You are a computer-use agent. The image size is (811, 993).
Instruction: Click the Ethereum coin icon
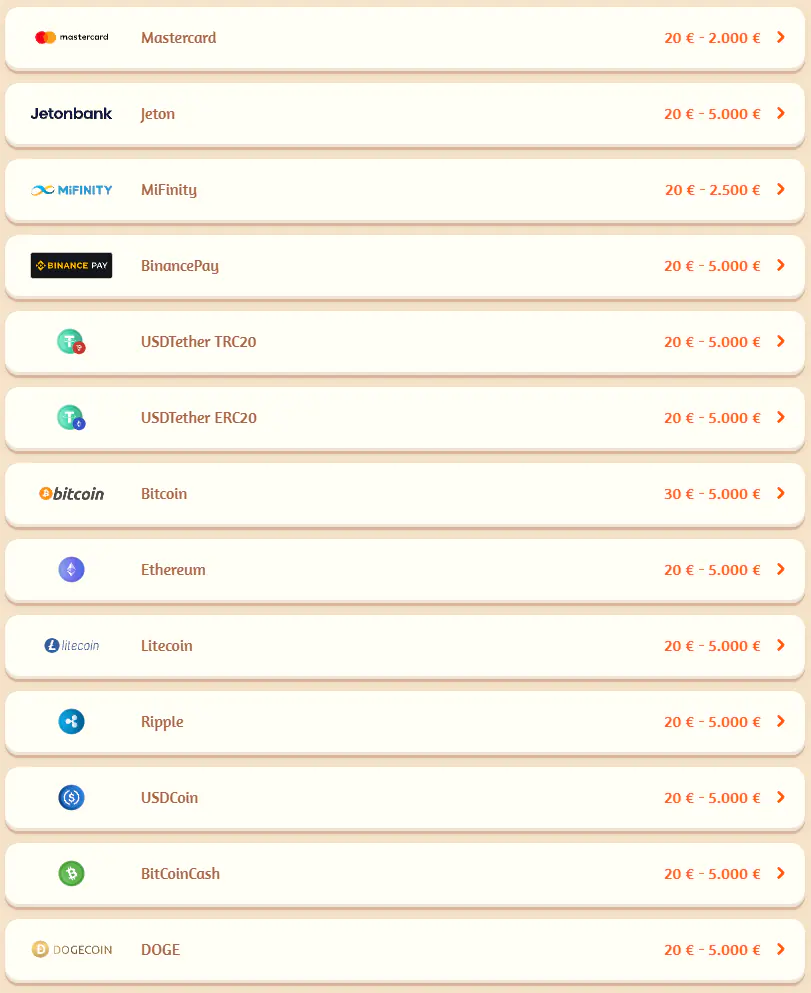(71, 570)
